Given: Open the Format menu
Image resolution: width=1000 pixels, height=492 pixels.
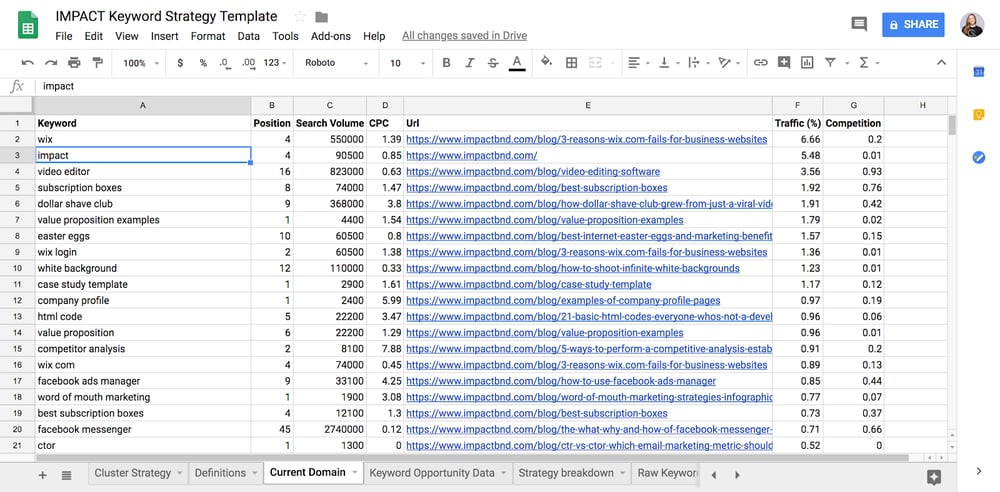Looking at the screenshot, I should [208, 36].
